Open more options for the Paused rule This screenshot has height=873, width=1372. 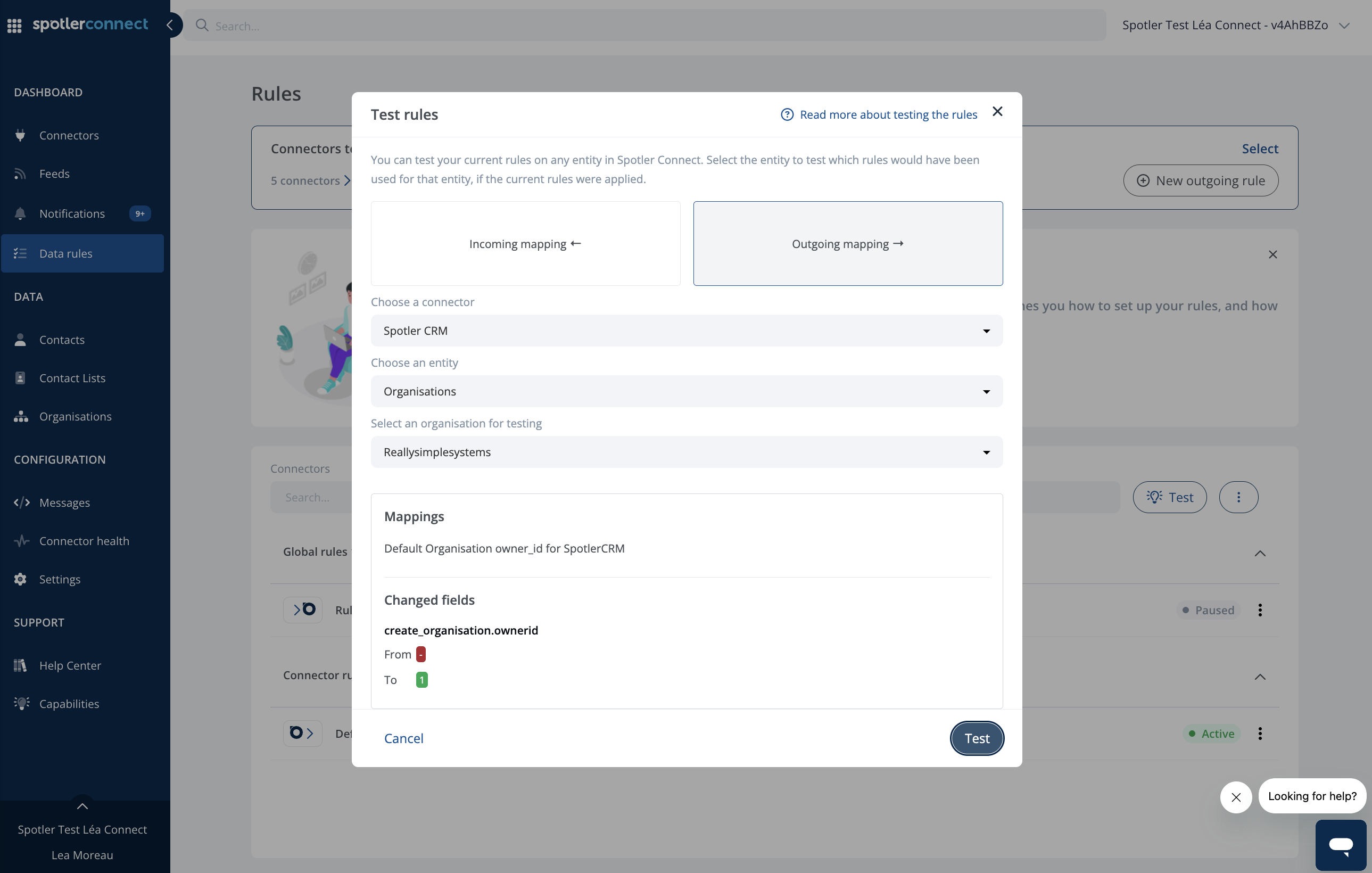(1260, 610)
